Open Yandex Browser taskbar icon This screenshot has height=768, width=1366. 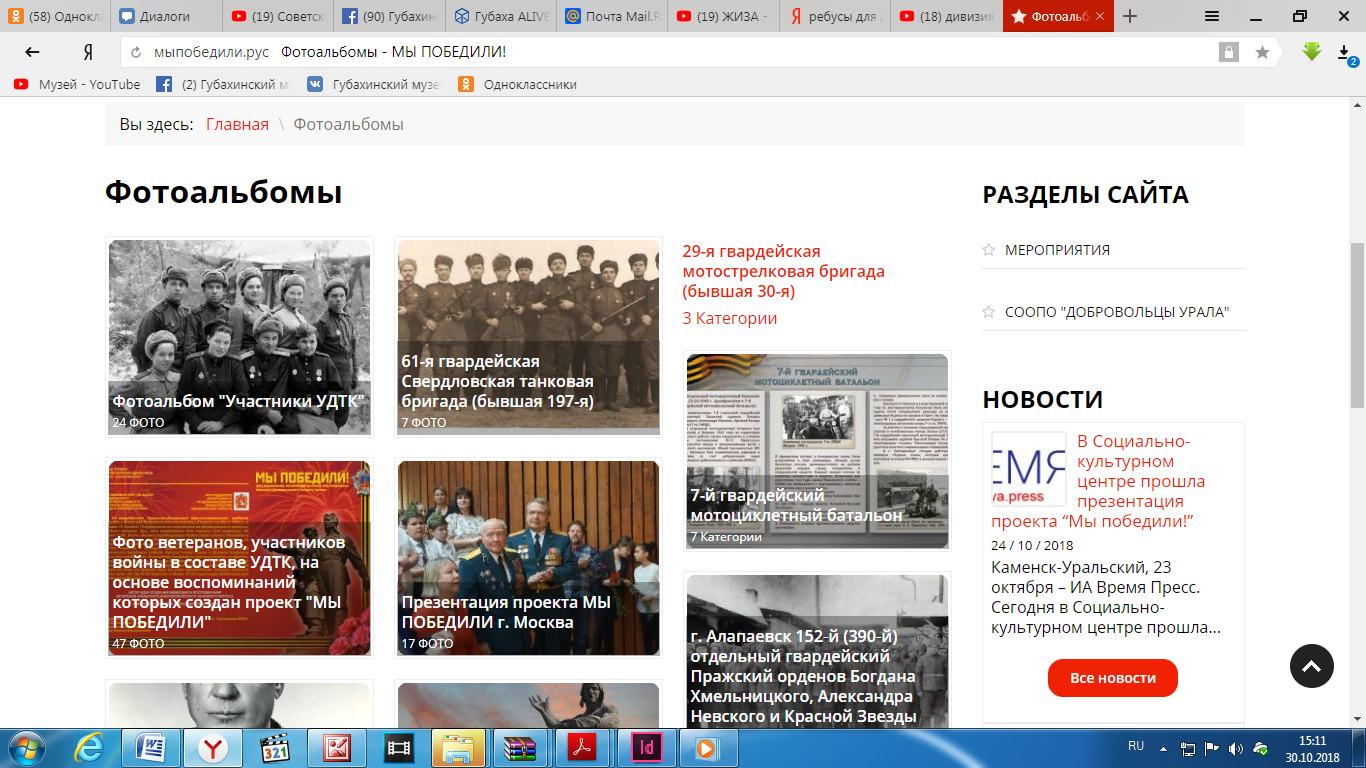tap(213, 748)
